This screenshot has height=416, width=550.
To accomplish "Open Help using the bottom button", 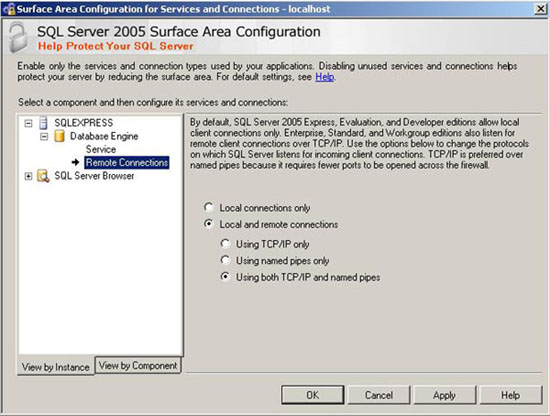I will click(x=510, y=395).
